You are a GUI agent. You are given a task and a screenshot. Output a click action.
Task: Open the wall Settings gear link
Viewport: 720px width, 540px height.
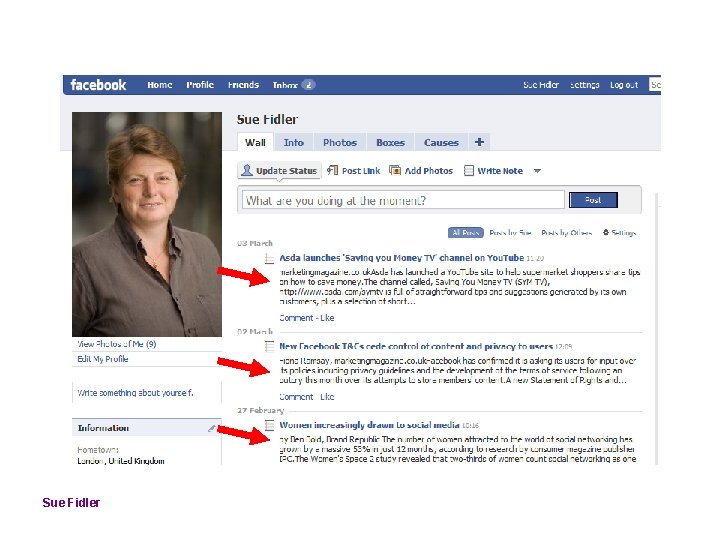coord(619,233)
